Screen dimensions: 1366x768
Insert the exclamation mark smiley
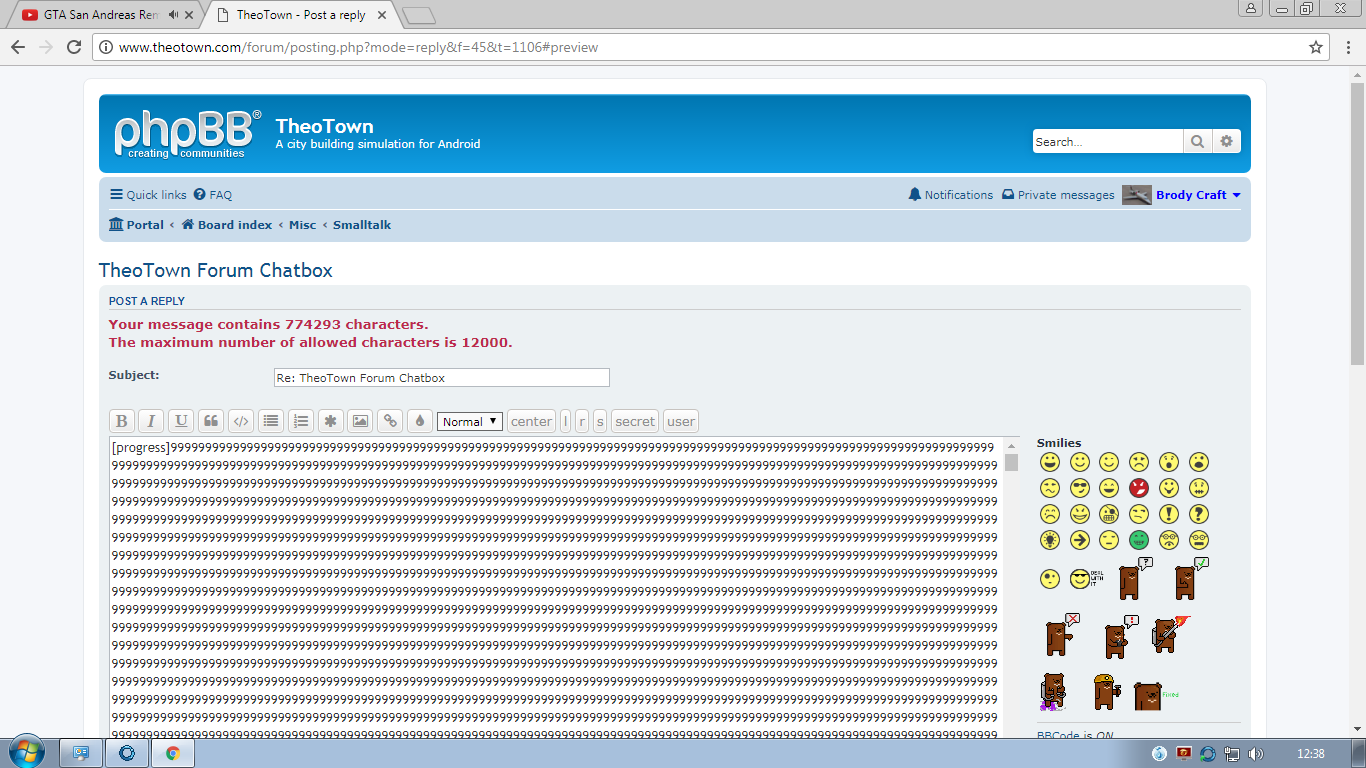click(1168, 514)
